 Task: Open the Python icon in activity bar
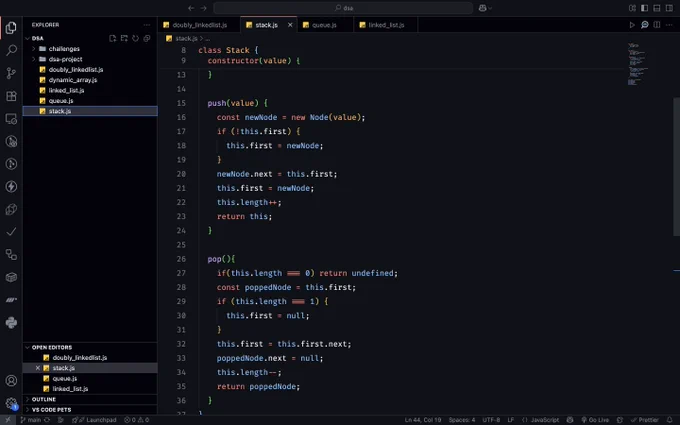pyautogui.click(x=11, y=322)
